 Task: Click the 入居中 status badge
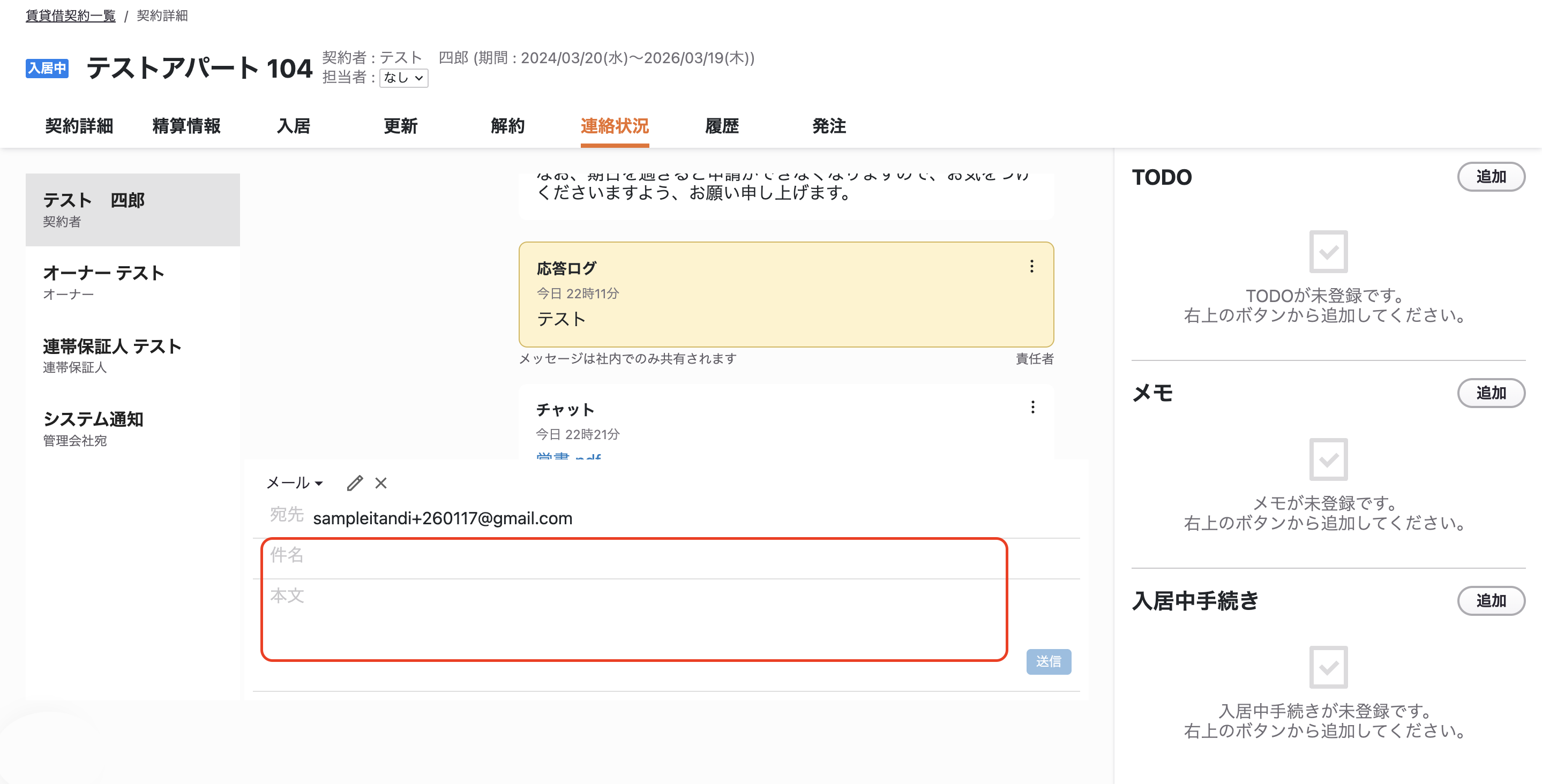(47, 68)
